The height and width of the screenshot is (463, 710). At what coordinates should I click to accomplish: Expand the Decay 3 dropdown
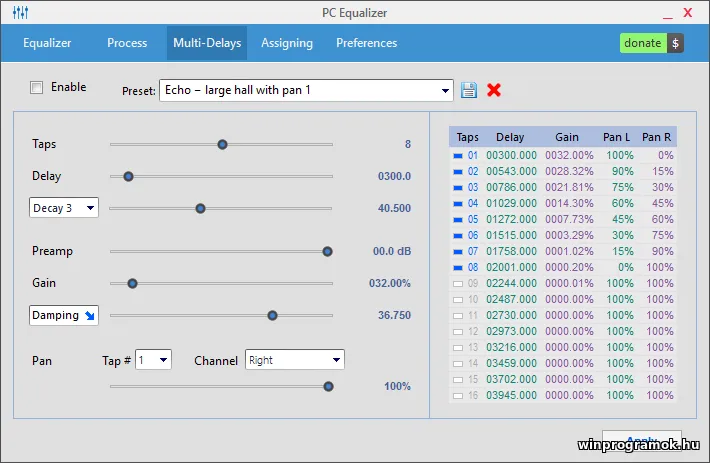click(64, 208)
